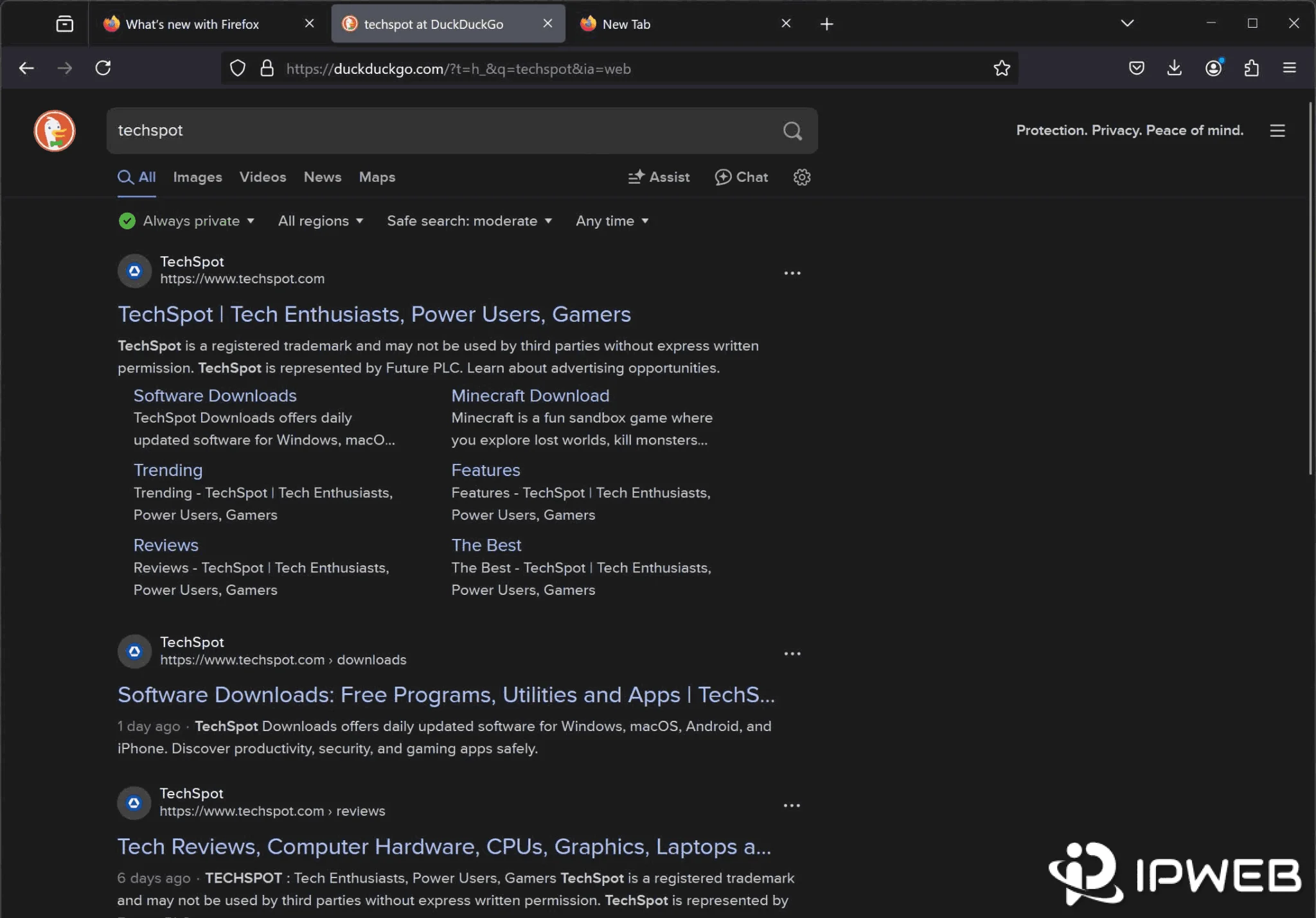Open more options for reviews result
The height and width of the screenshot is (918, 1316).
[x=792, y=805]
